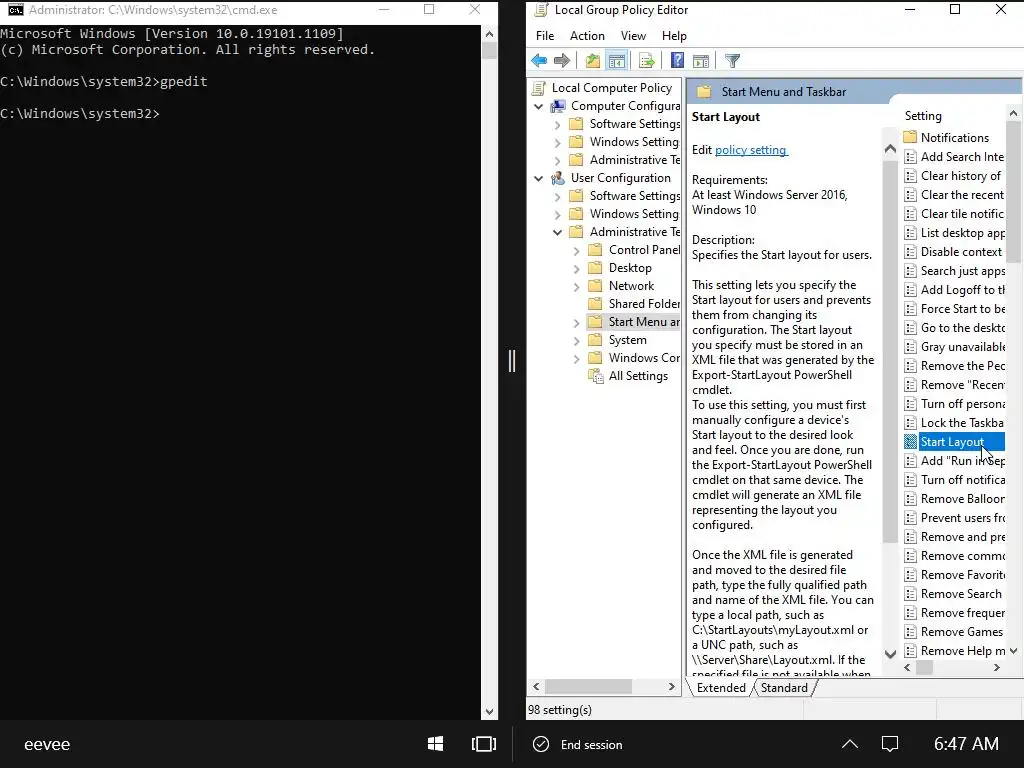The width and height of the screenshot is (1024, 768).
Task: Open the Help menu
Action: click(674, 36)
